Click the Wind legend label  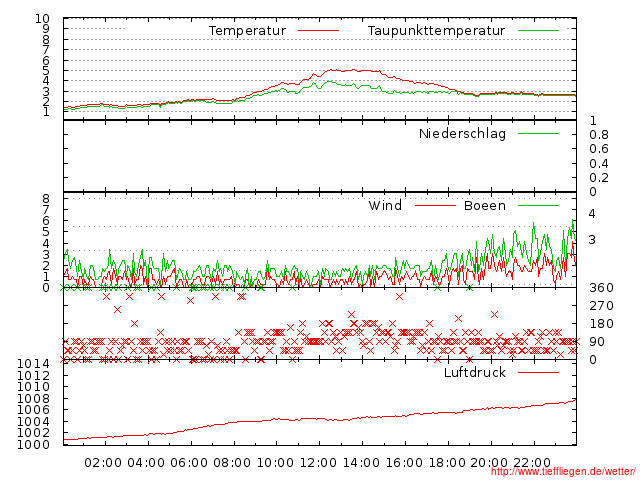click(x=385, y=205)
